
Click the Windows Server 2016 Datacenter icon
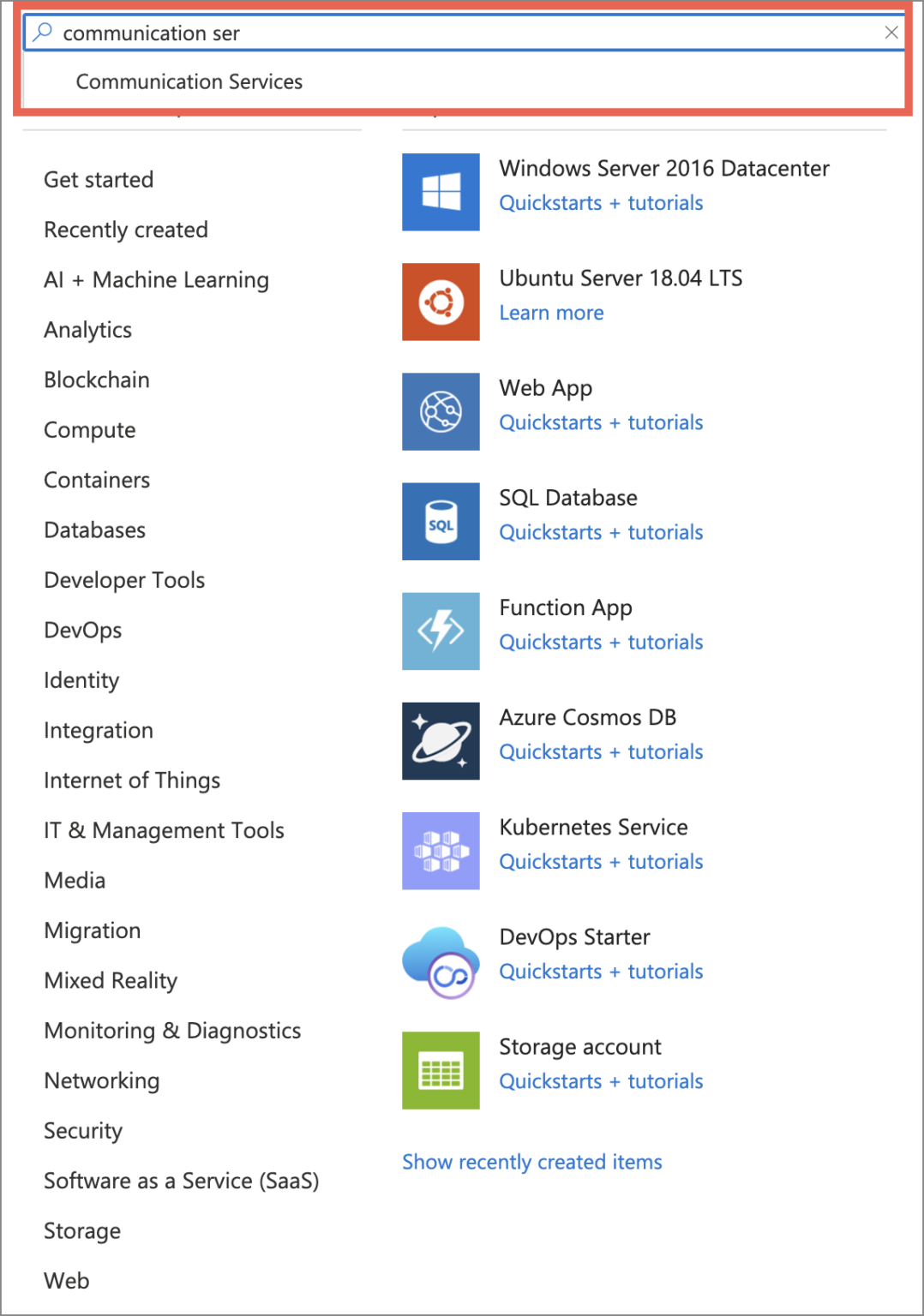pyautogui.click(x=441, y=192)
